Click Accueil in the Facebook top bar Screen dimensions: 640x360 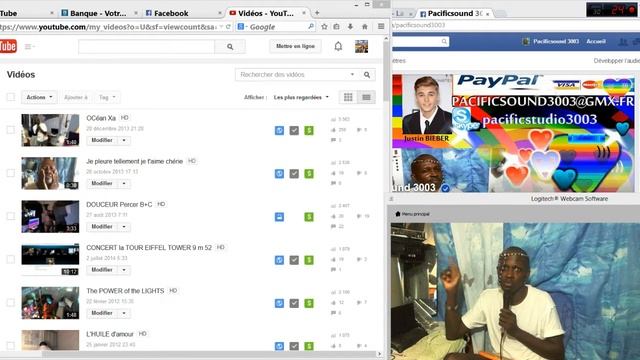(596, 41)
